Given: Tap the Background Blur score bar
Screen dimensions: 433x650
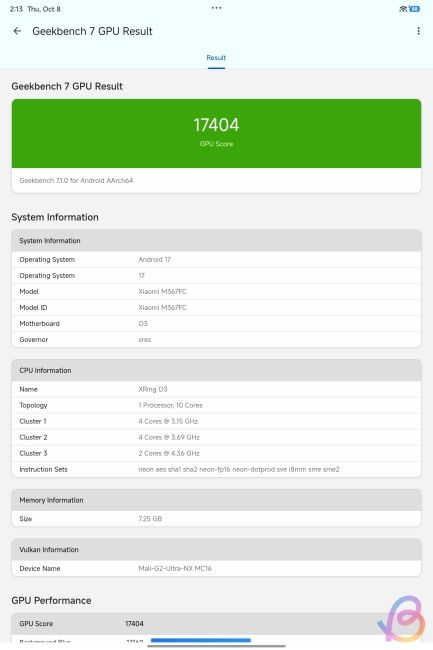Looking at the screenshot, I should pos(201,641).
